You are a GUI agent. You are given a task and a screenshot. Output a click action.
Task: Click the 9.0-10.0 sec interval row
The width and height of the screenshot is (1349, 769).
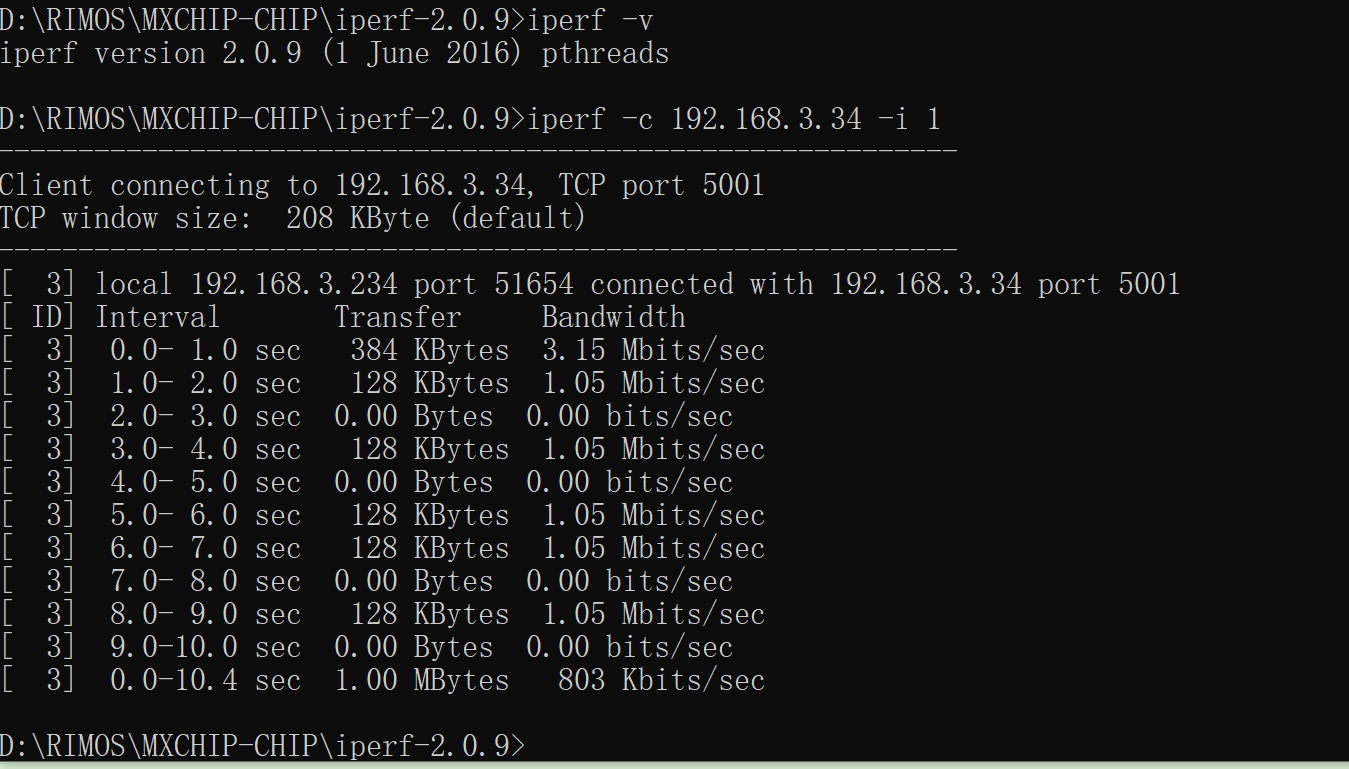tap(367, 647)
